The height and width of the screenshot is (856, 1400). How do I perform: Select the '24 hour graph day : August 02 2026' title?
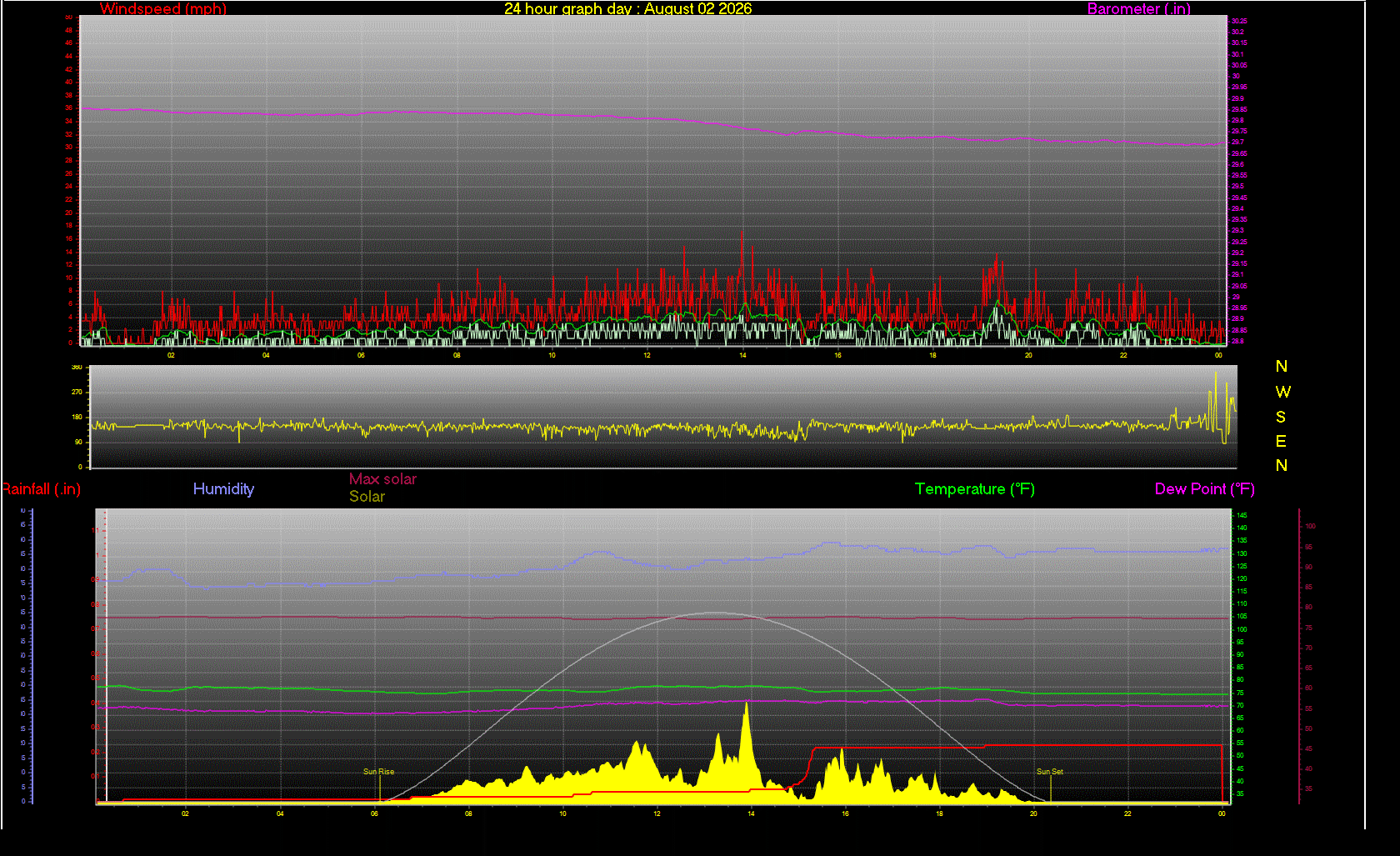coord(627,9)
